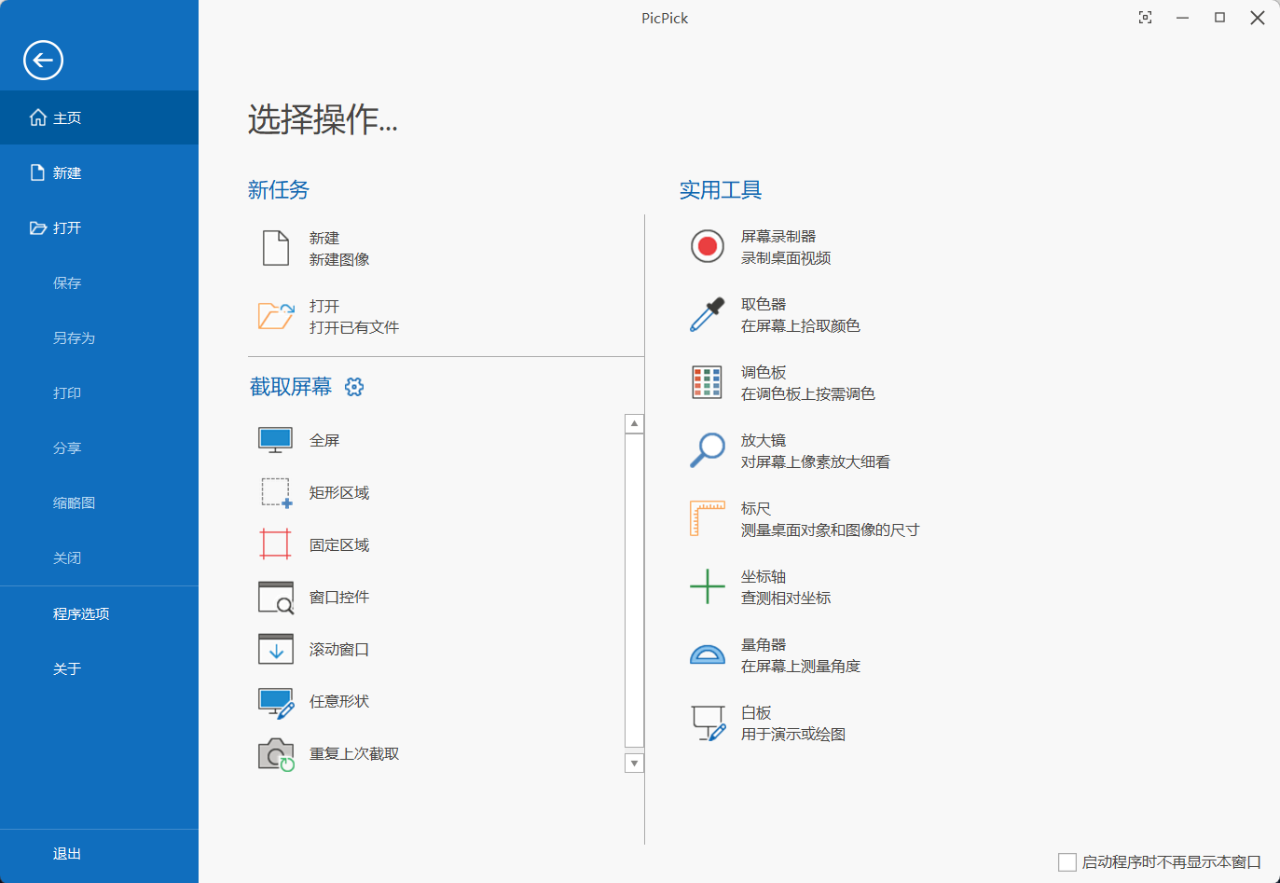Click the 对屏幕上像素放大细看 description text
The width and height of the screenshot is (1280, 883).
(x=816, y=462)
